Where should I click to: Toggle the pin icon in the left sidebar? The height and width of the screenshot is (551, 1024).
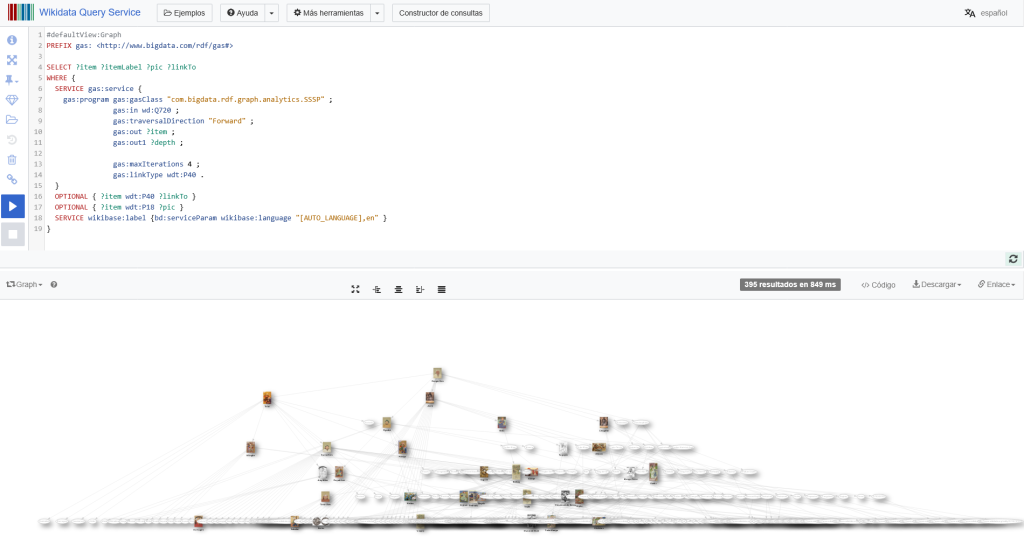coord(12,80)
